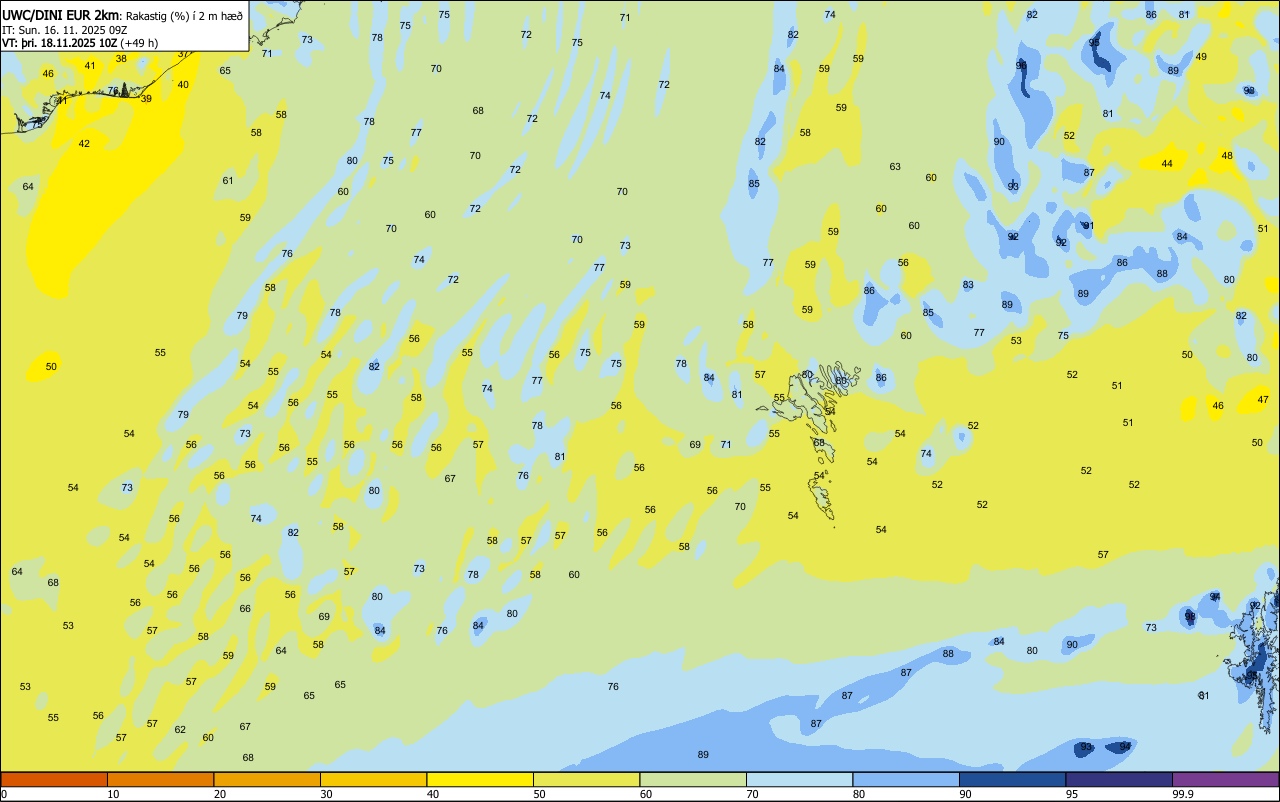Click the map value "83"
The height and width of the screenshot is (802, 1280).
pos(968,285)
